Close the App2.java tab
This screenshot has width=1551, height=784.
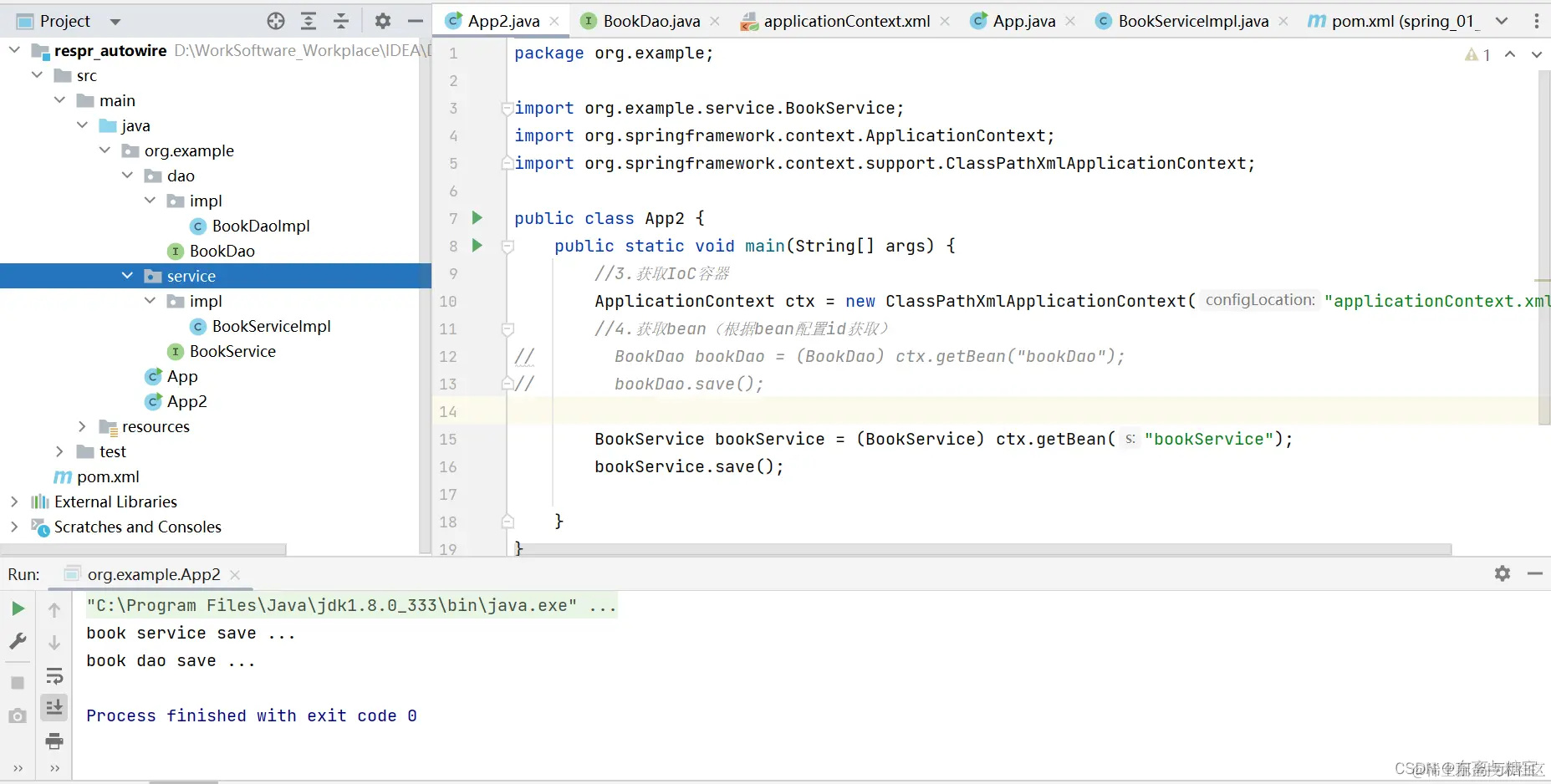[554, 21]
